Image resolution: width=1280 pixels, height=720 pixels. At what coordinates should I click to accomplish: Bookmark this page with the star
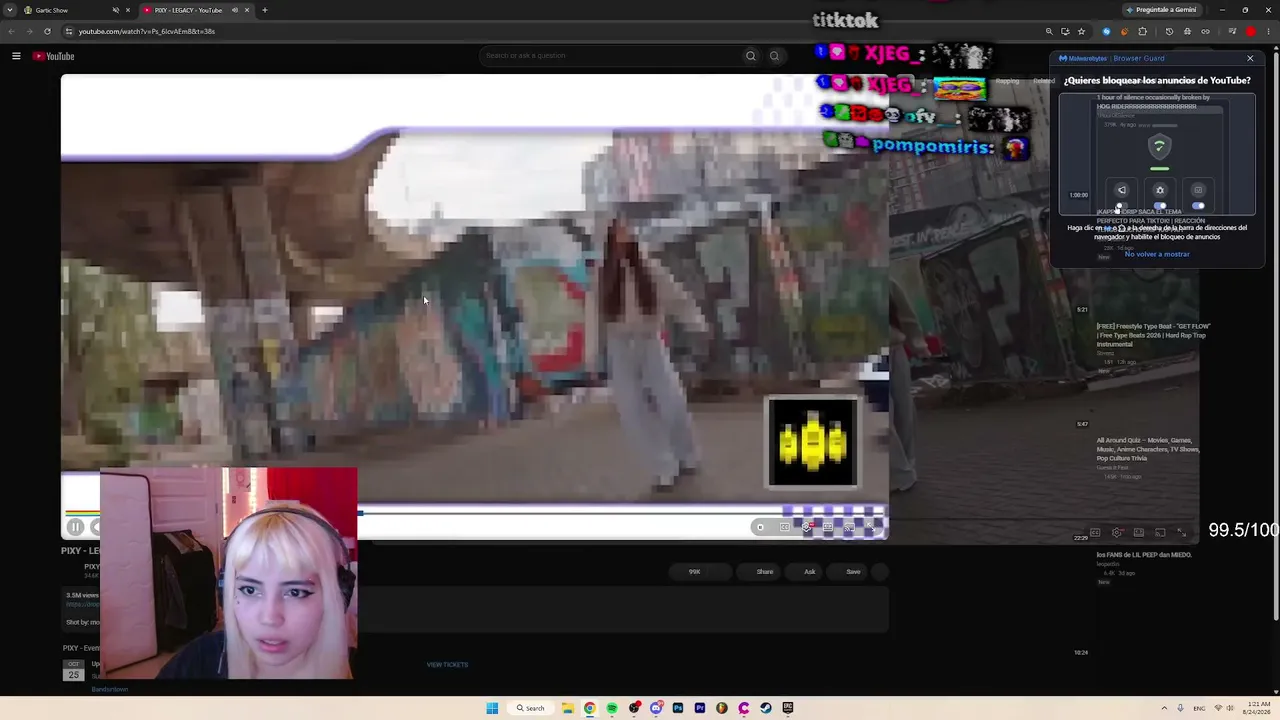click(1081, 31)
